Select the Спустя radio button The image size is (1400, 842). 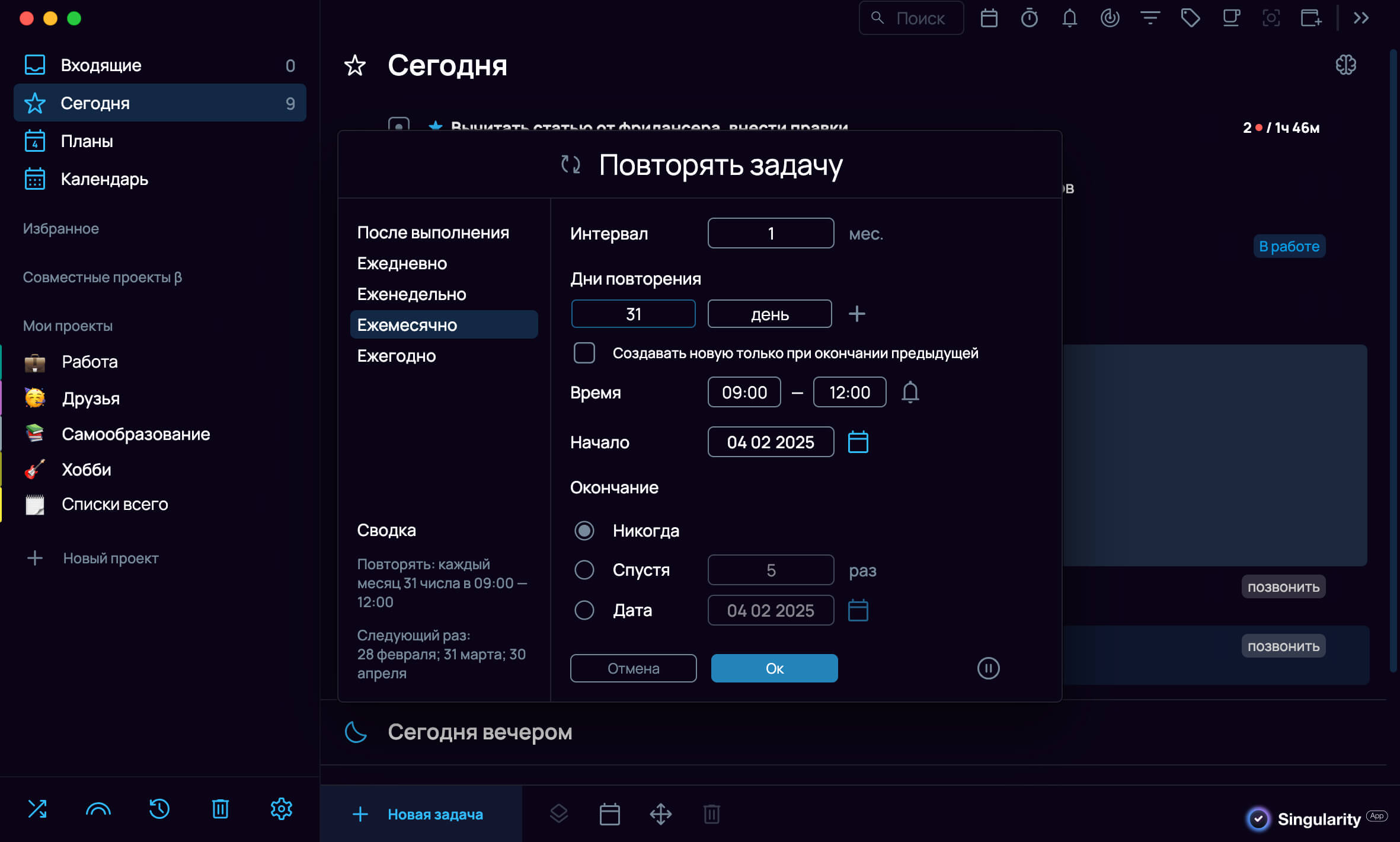(x=584, y=570)
